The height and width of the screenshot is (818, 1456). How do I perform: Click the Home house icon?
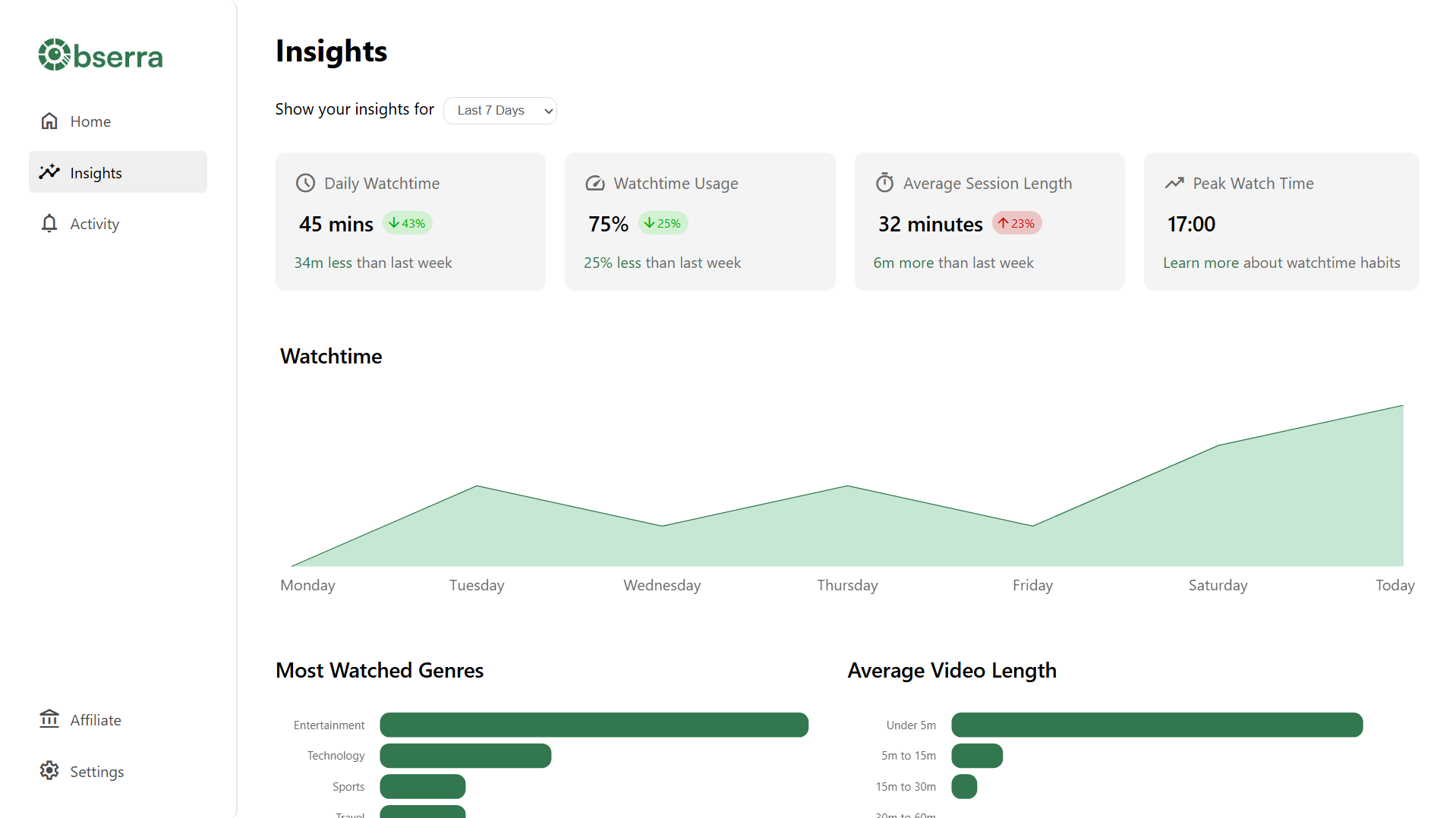point(49,121)
